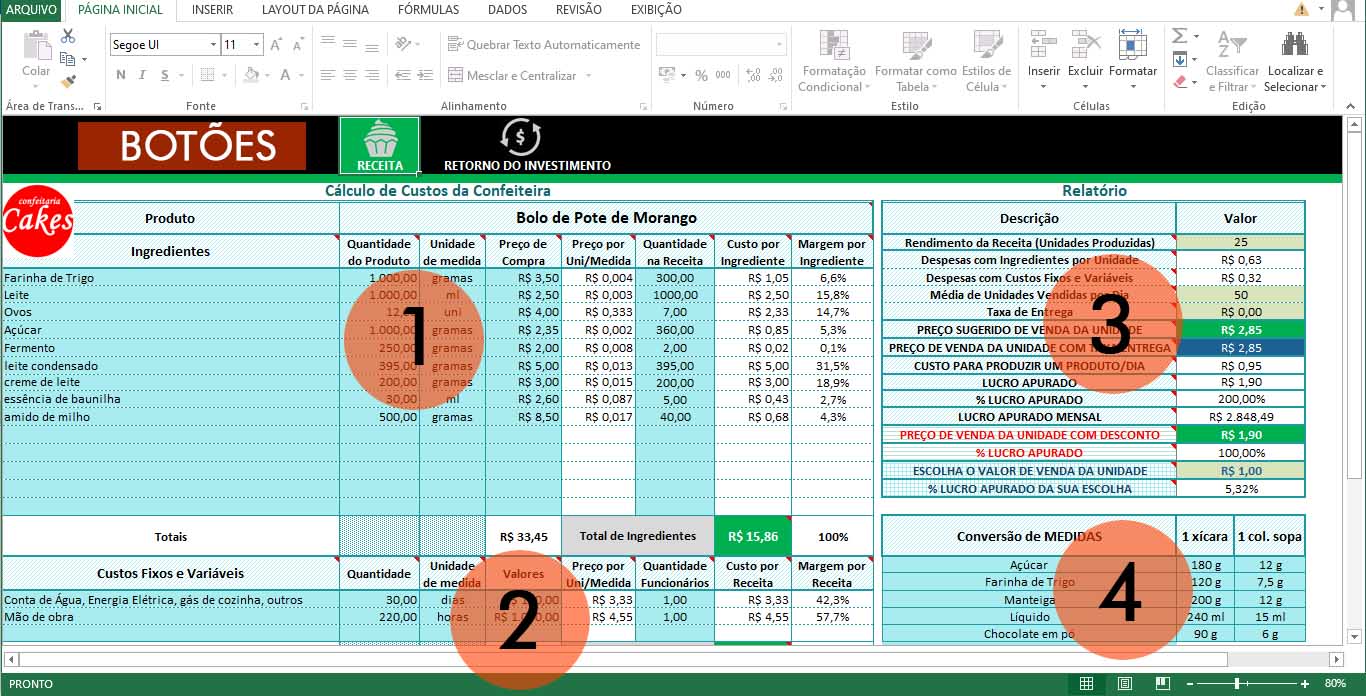The width and height of the screenshot is (1366, 696).
Task: Select Page Layout view in status bar
Action: click(x=1124, y=684)
